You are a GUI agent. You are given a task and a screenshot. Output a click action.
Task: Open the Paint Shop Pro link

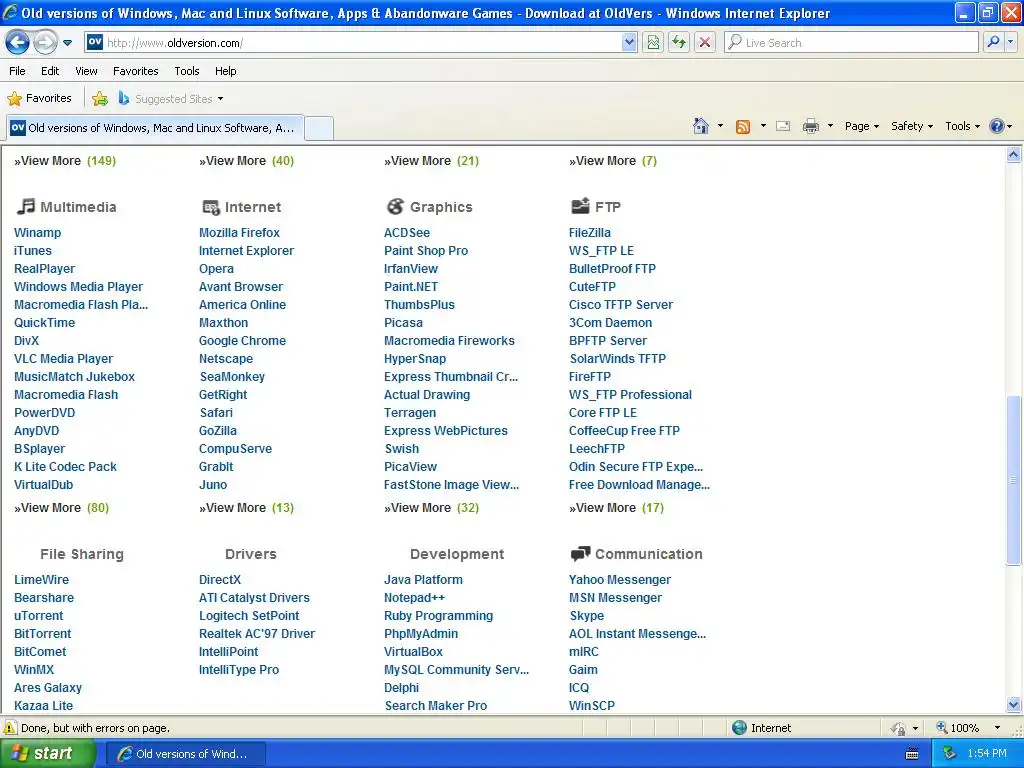click(426, 251)
